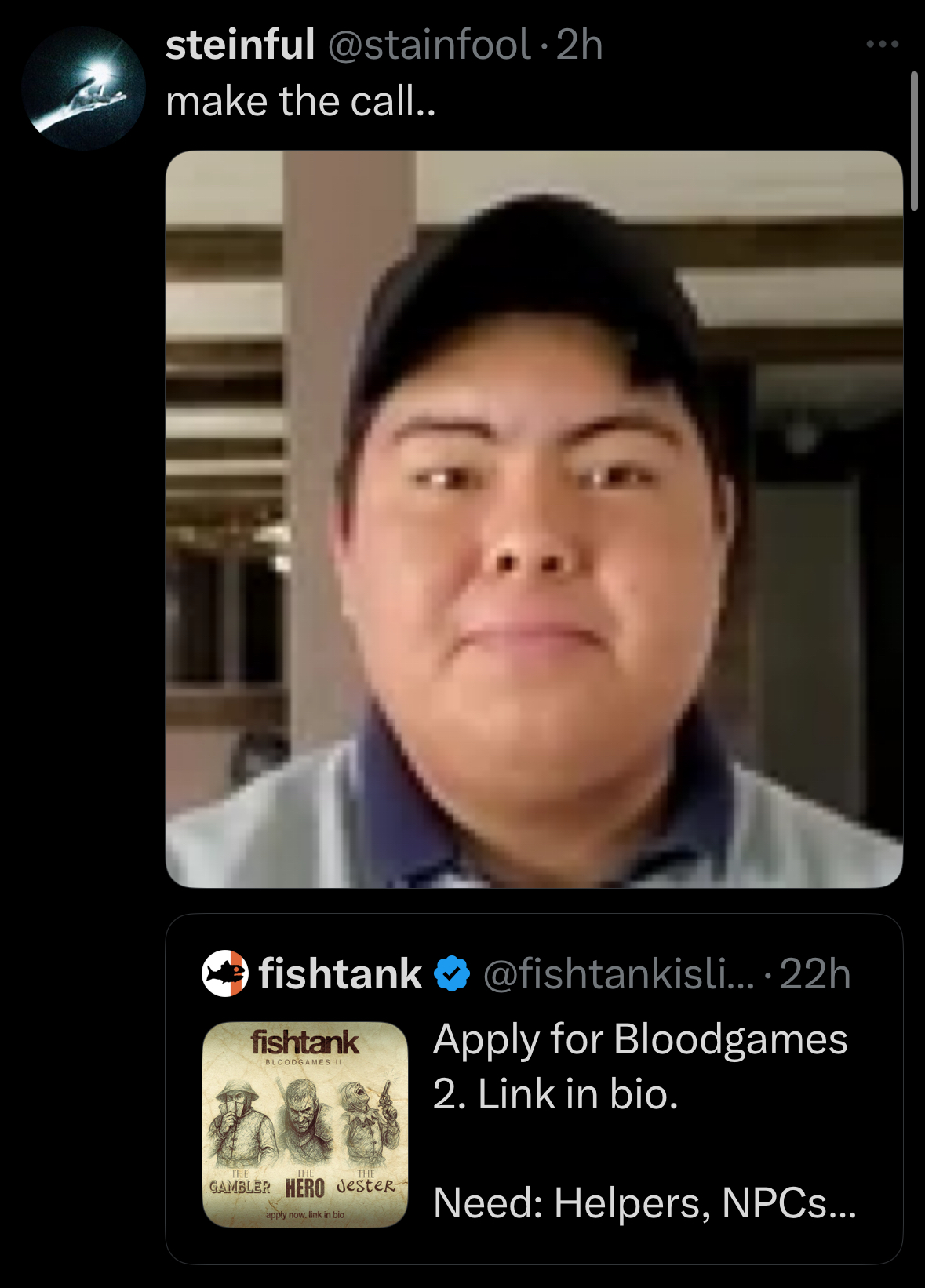The width and height of the screenshot is (925, 1288).
Task: Click the fishtank display name
Action: [x=341, y=974]
